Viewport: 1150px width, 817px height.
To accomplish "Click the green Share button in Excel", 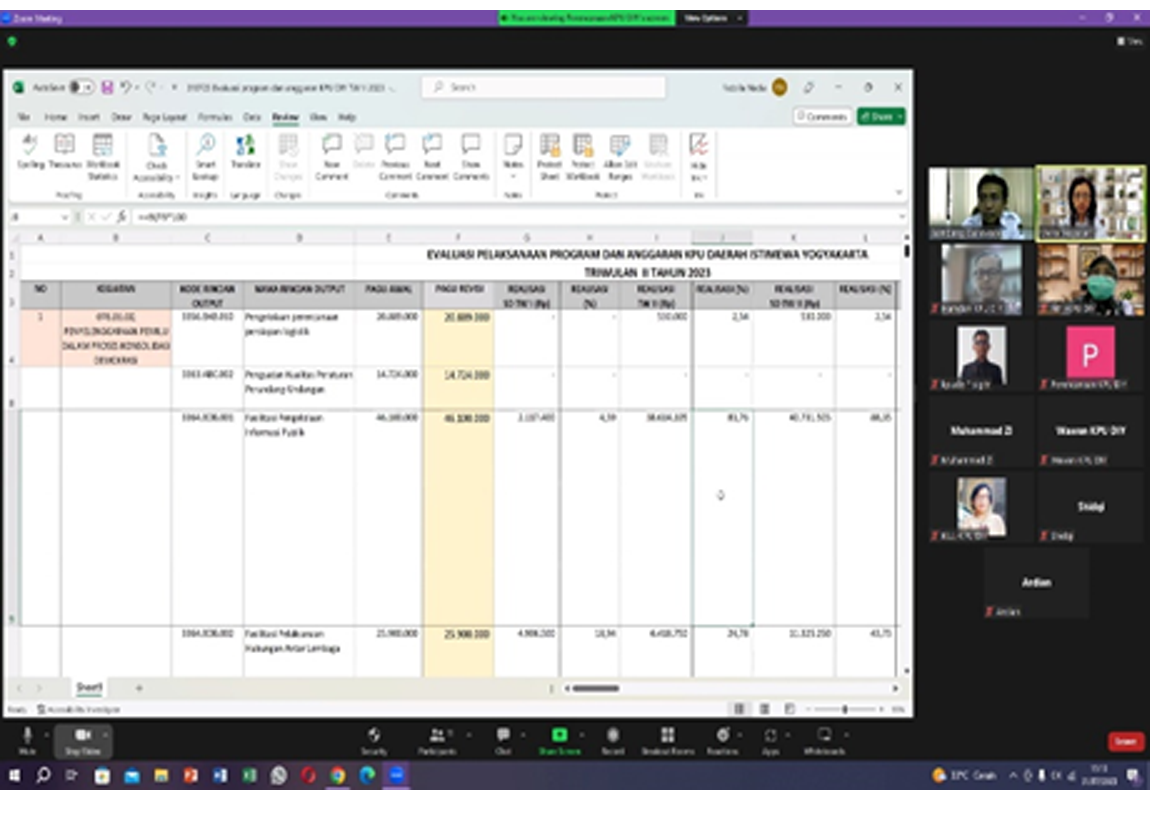I will (x=880, y=117).
